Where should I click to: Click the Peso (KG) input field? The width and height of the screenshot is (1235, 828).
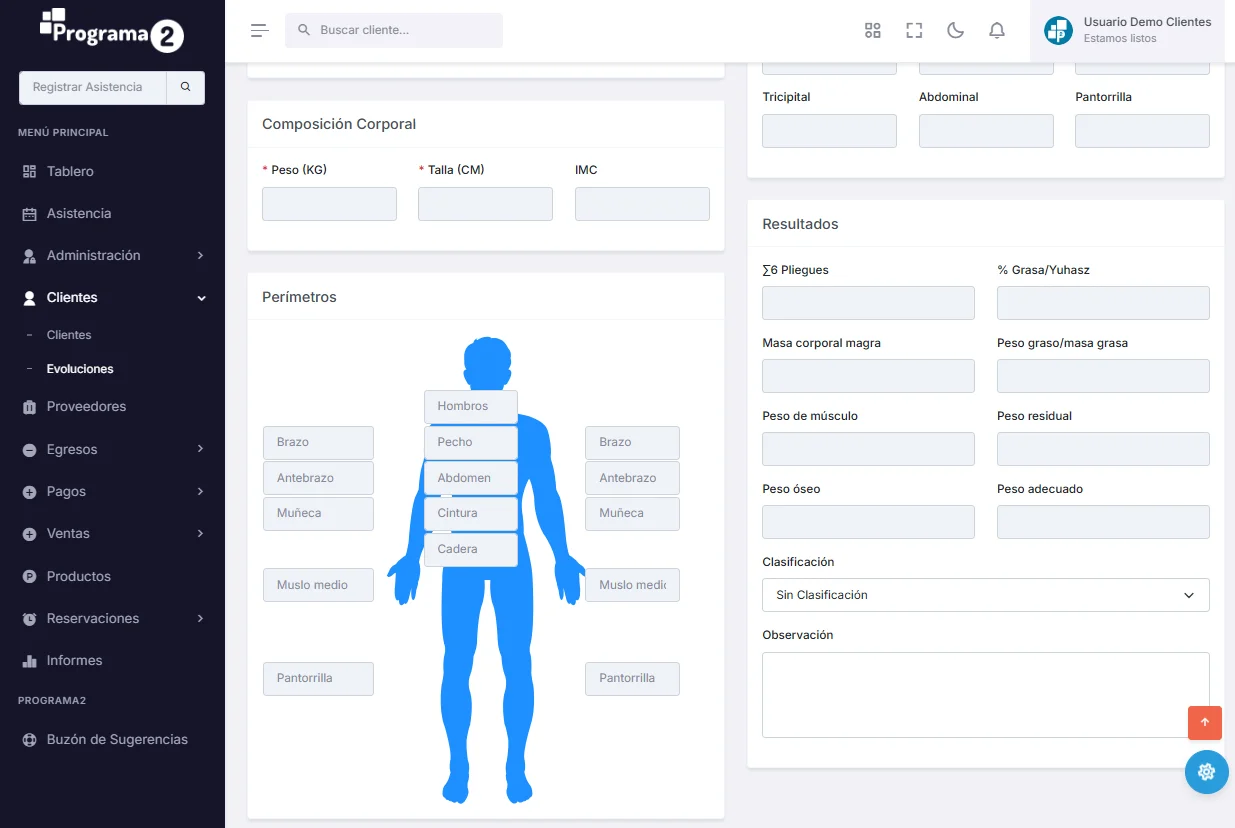pyautogui.click(x=329, y=204)
